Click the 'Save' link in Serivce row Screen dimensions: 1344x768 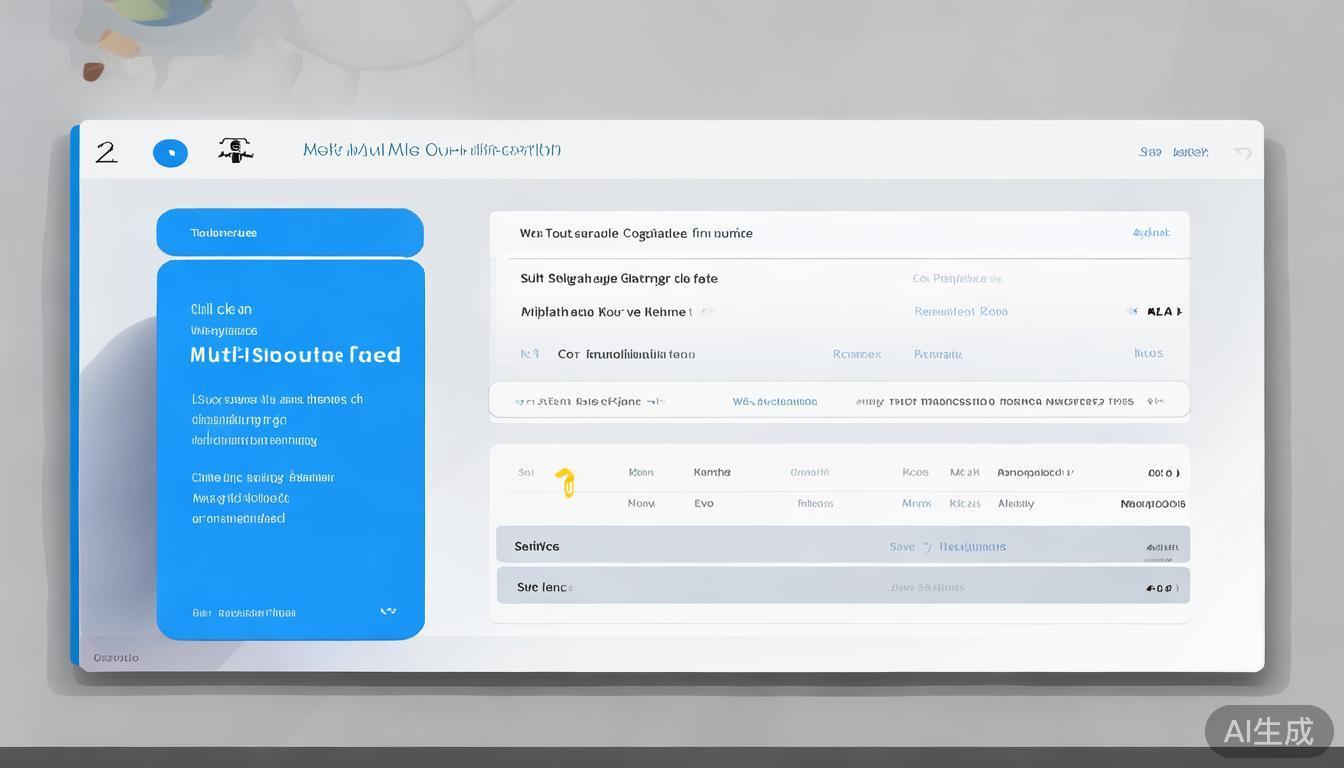click(902, 547)
